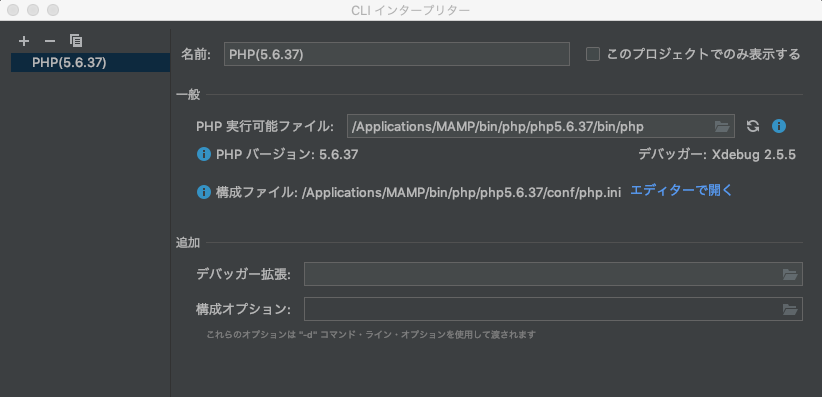The image size is (822, 397).
Task: Click the 名前 name input field
Action: point(396,54)
